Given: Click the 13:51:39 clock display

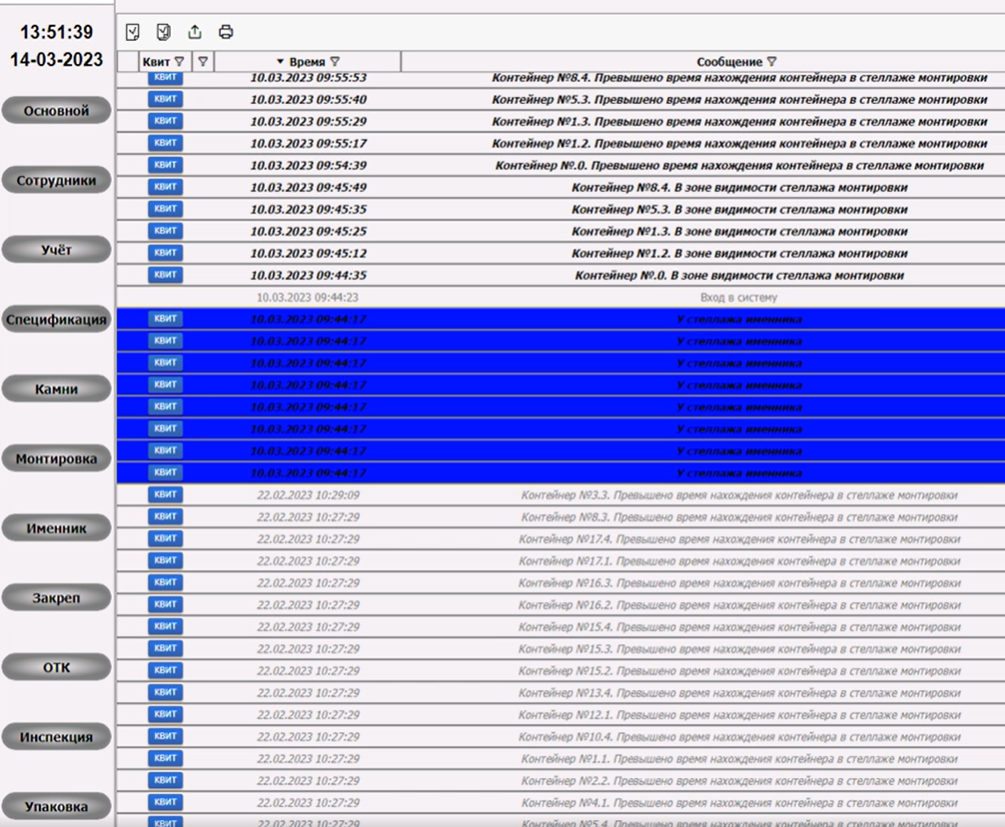Looking at the screenshot, I should [56, 32].
